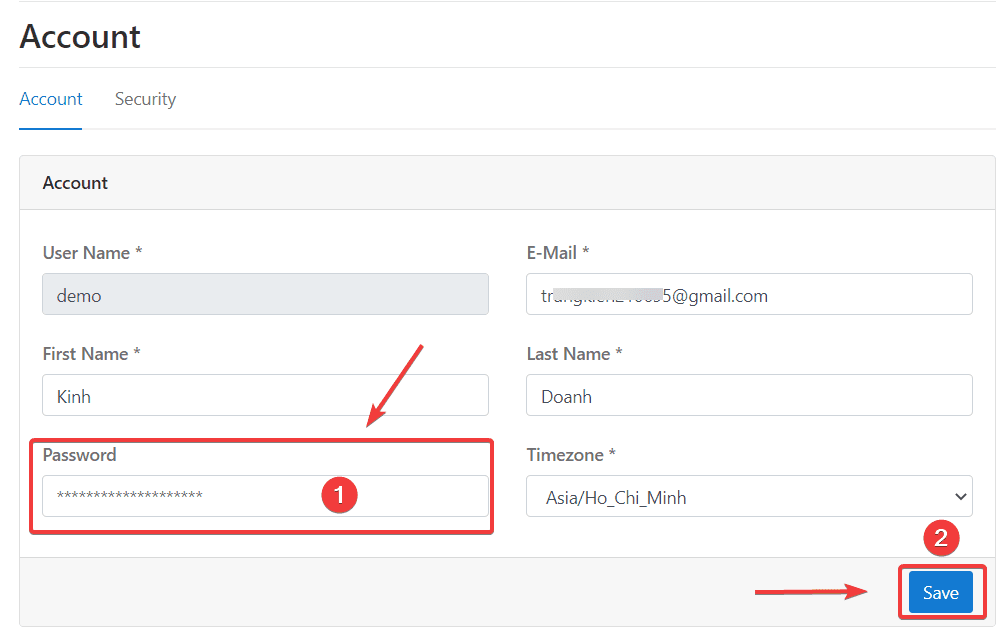
Task: Click the red circle marker labeled 1
Action: [339, 494]
